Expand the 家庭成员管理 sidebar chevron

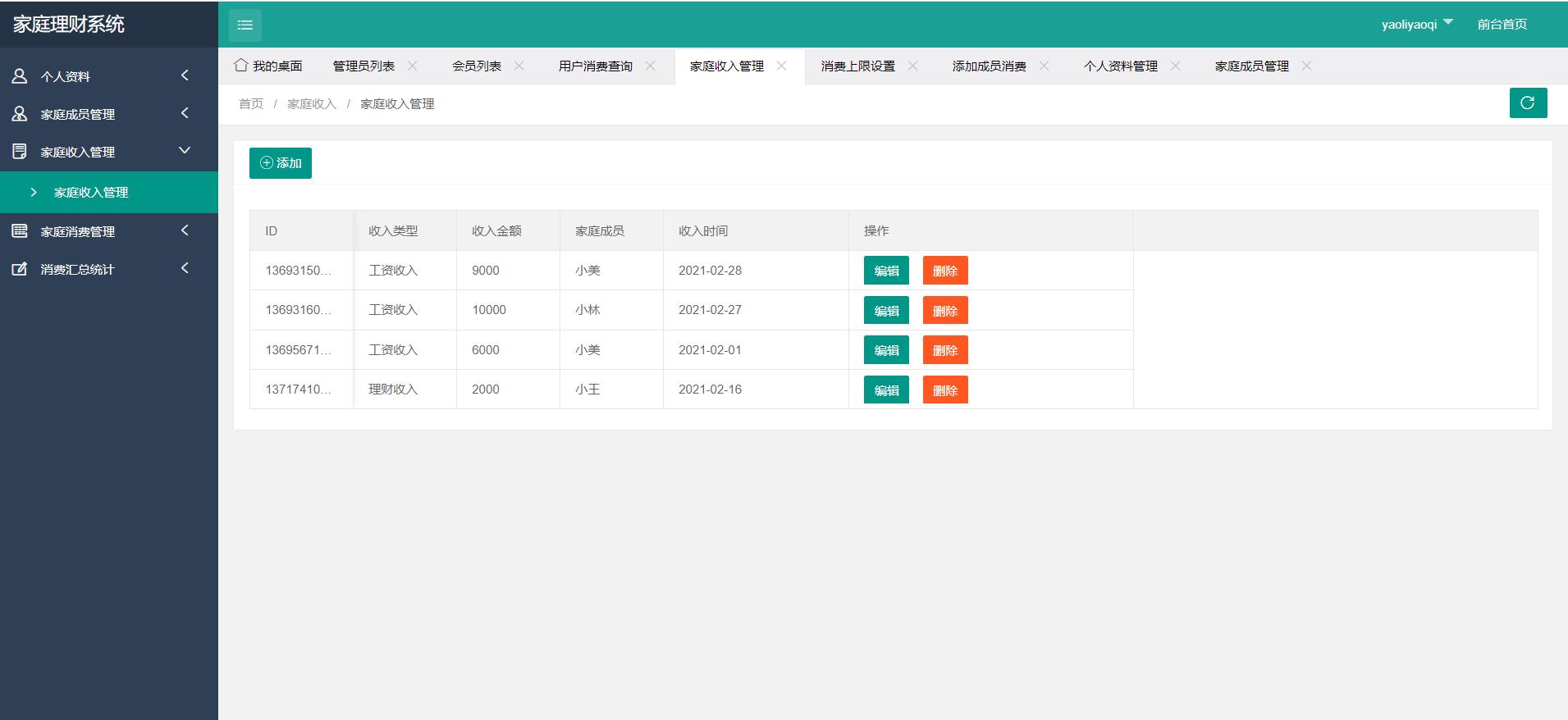pos(185,113)
